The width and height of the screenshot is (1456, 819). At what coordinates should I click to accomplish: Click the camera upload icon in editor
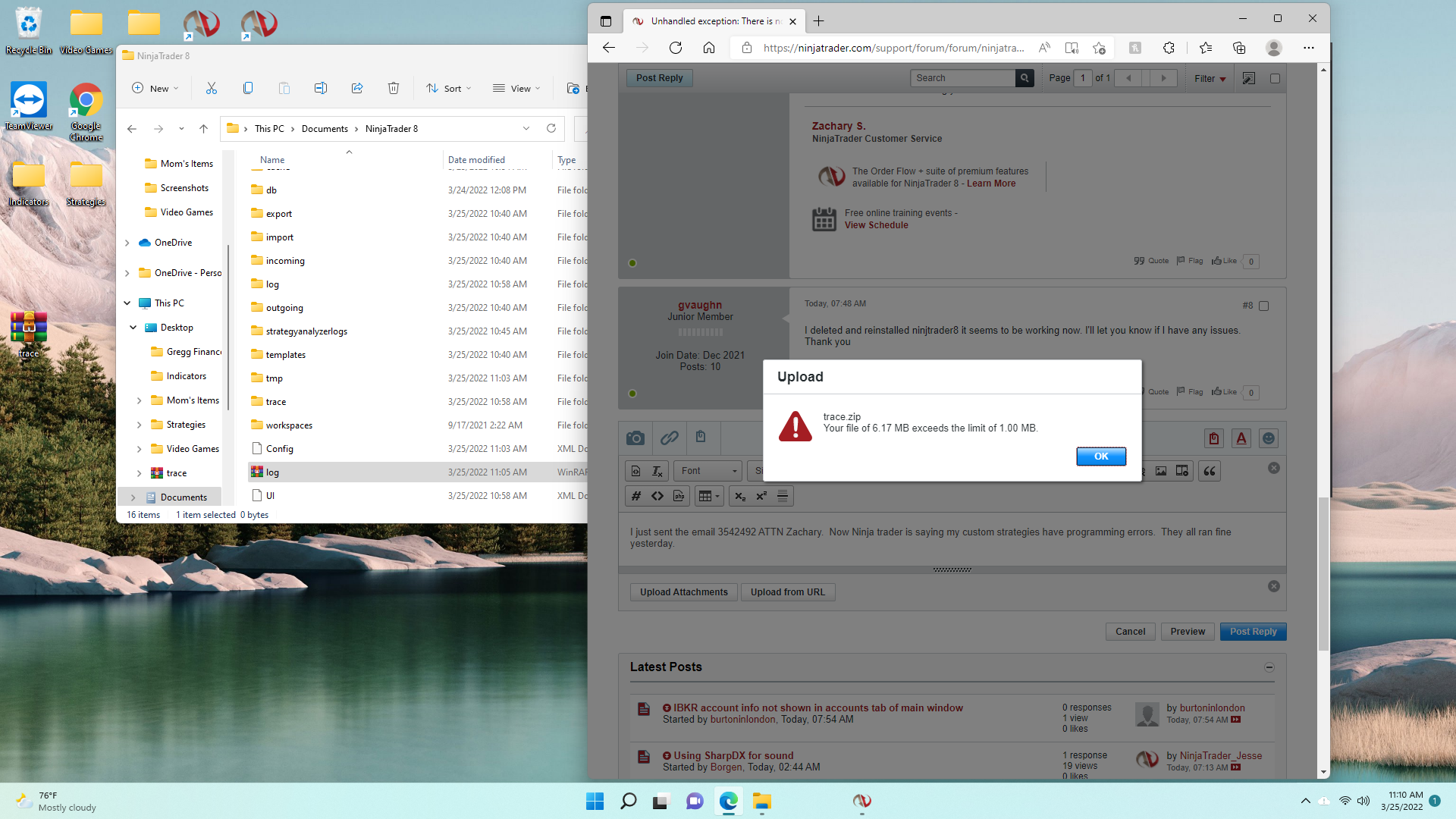635,438
